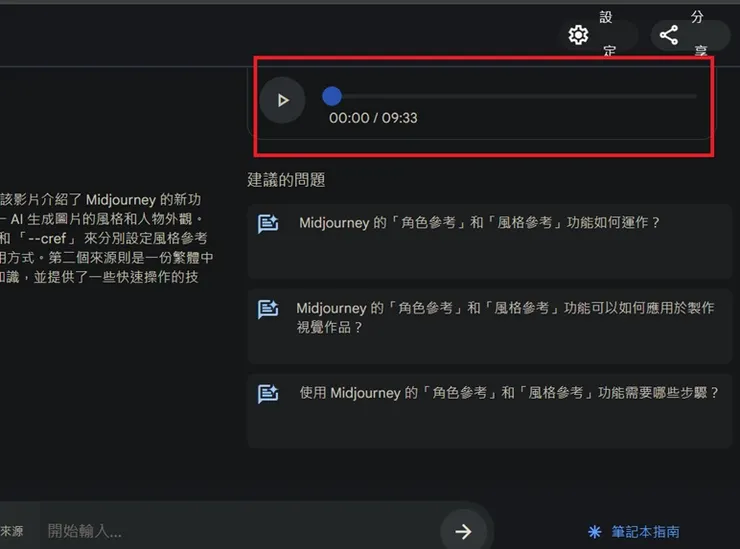Play the audio overview
This screenshot has height=549, width=740.
(x=282, y=100)
